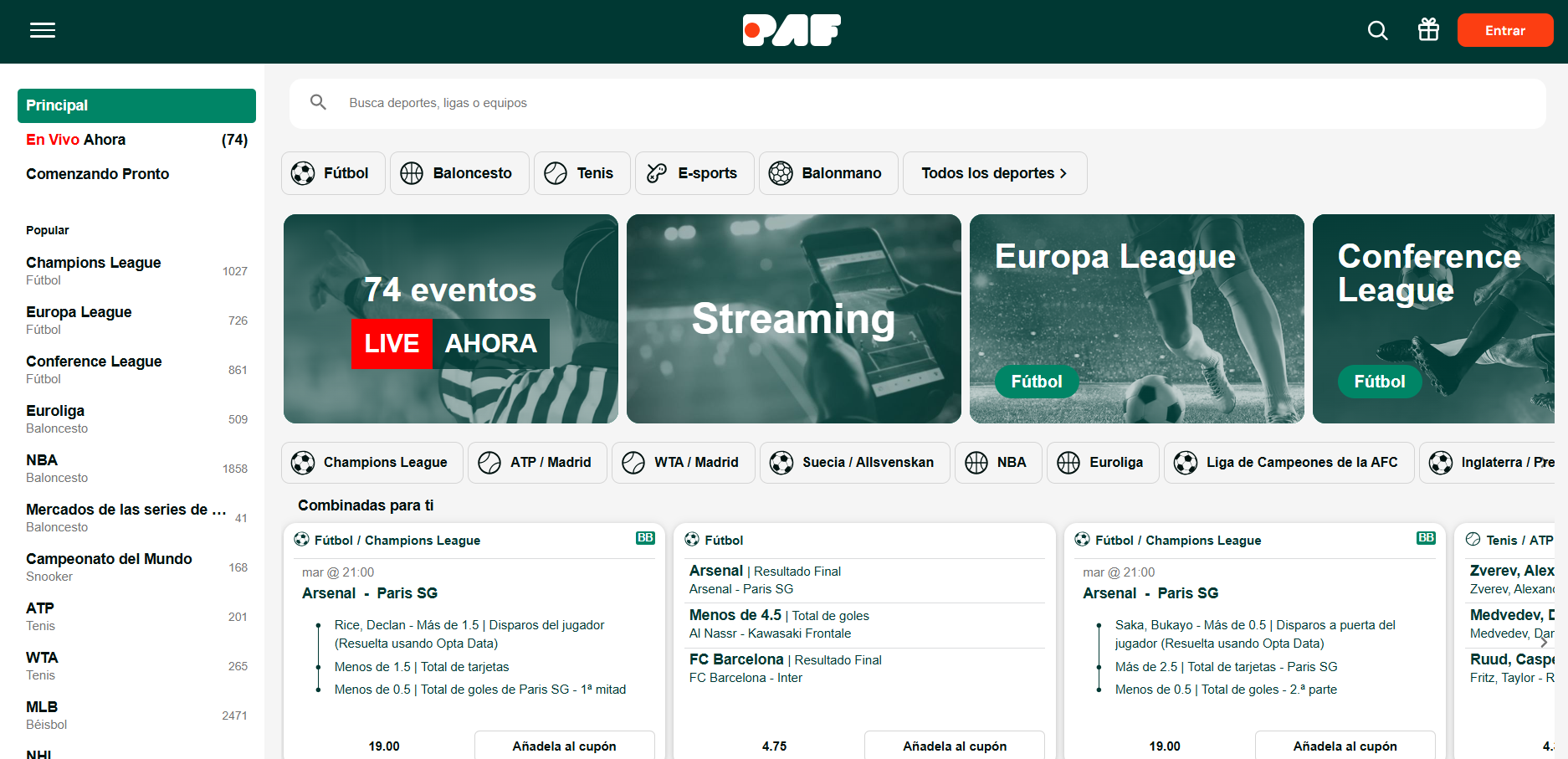Click BB badge on first combo card

645,538
